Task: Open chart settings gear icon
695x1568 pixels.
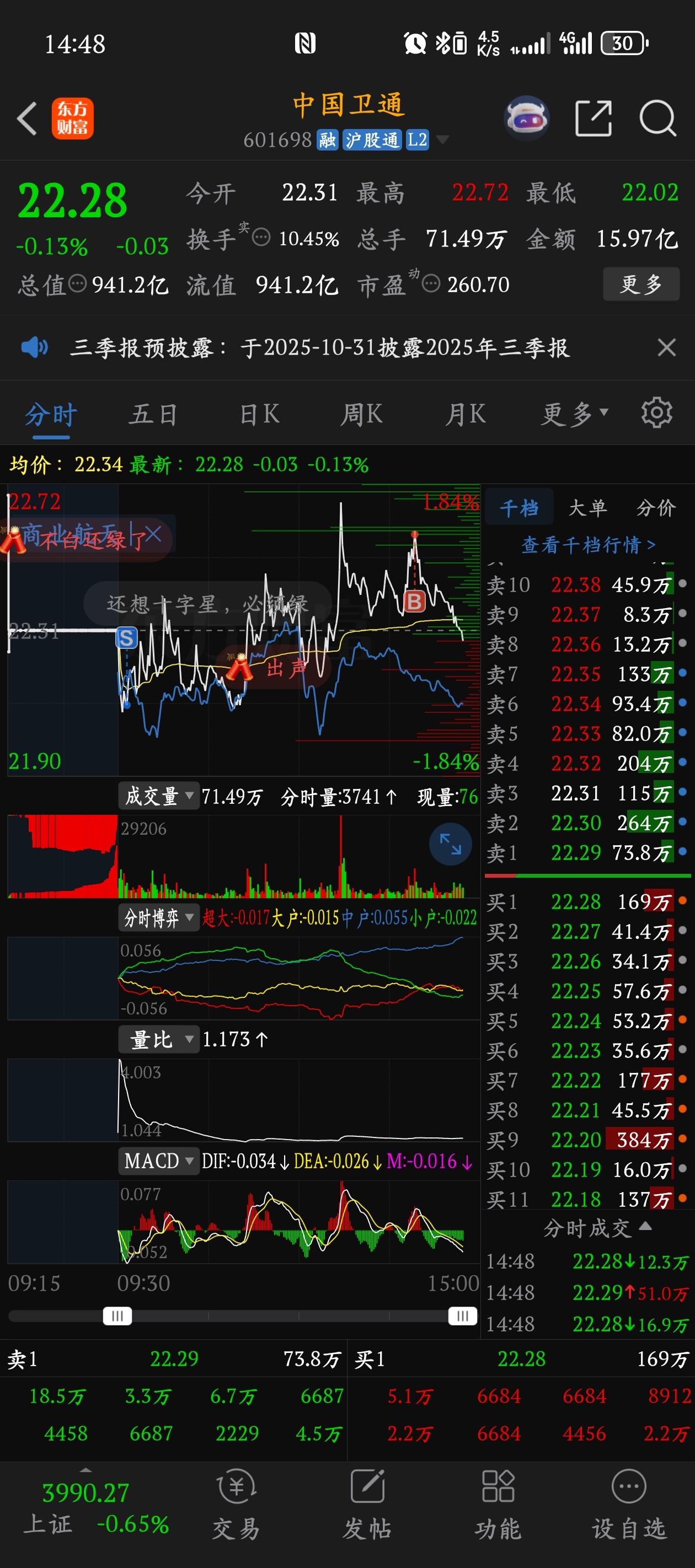Action: pos(656,414)
